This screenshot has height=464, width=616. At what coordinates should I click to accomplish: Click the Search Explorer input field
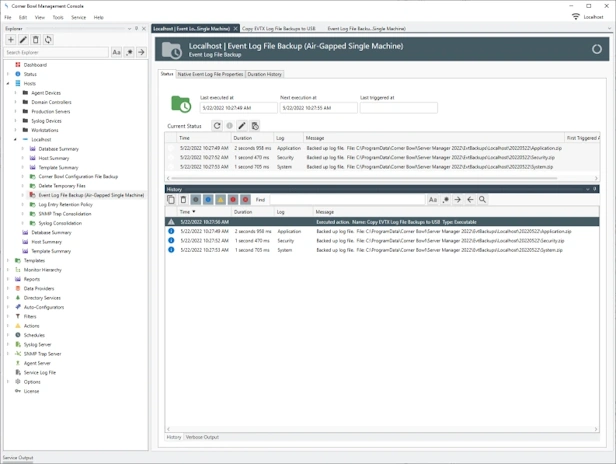pyautogui.click(x=56, y=52)
